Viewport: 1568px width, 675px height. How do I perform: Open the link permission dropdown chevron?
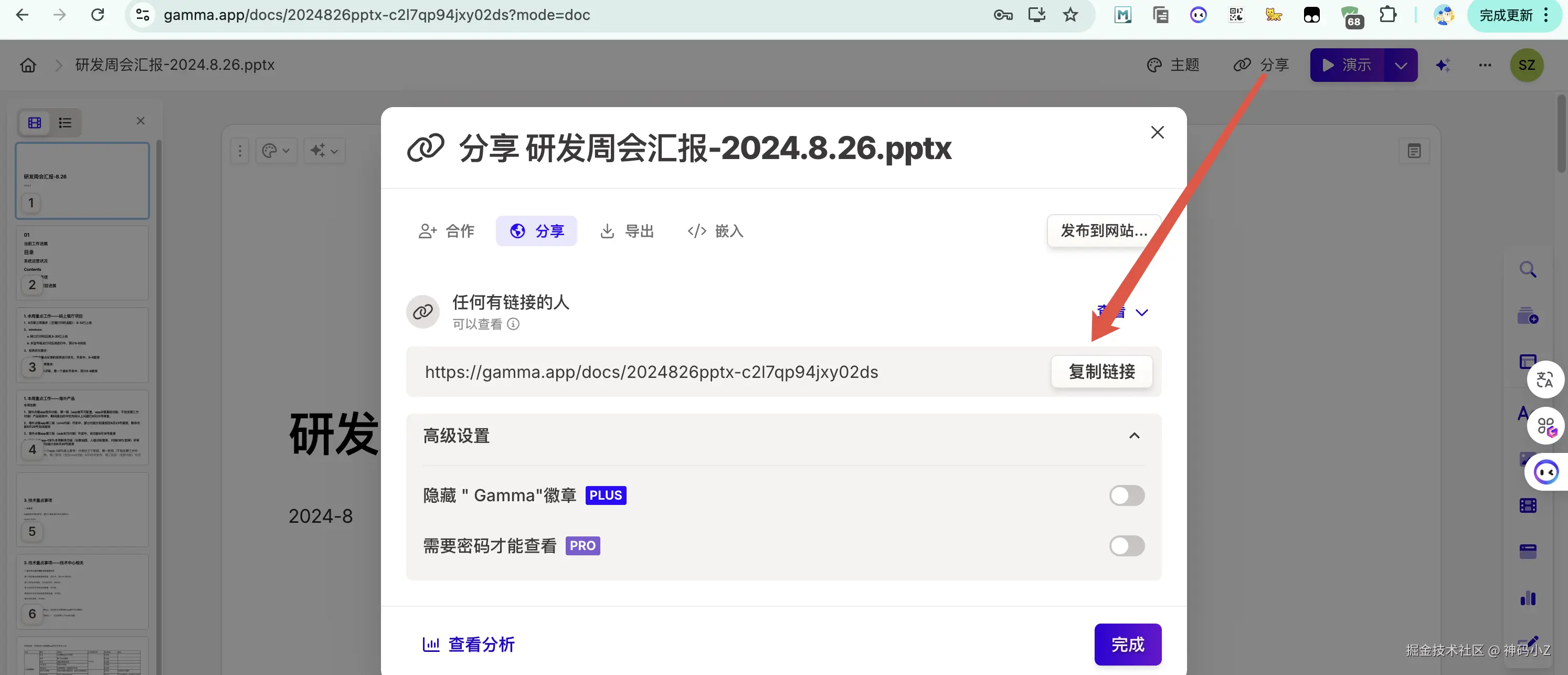click(1141, 312)
